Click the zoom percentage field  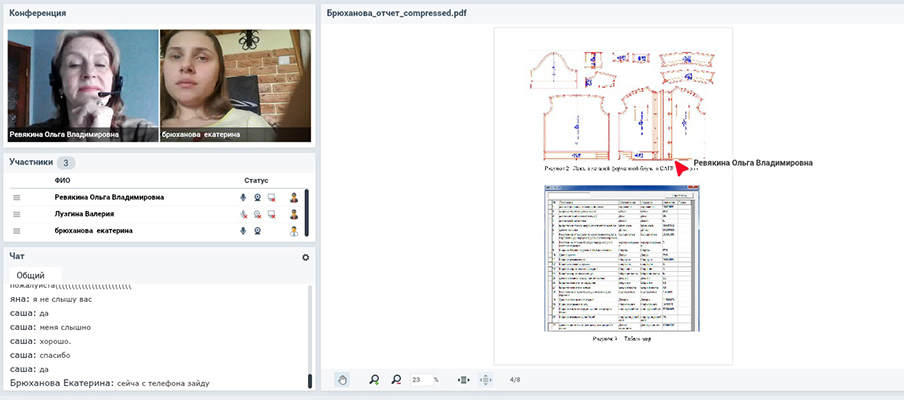click(x=420, y=380)
